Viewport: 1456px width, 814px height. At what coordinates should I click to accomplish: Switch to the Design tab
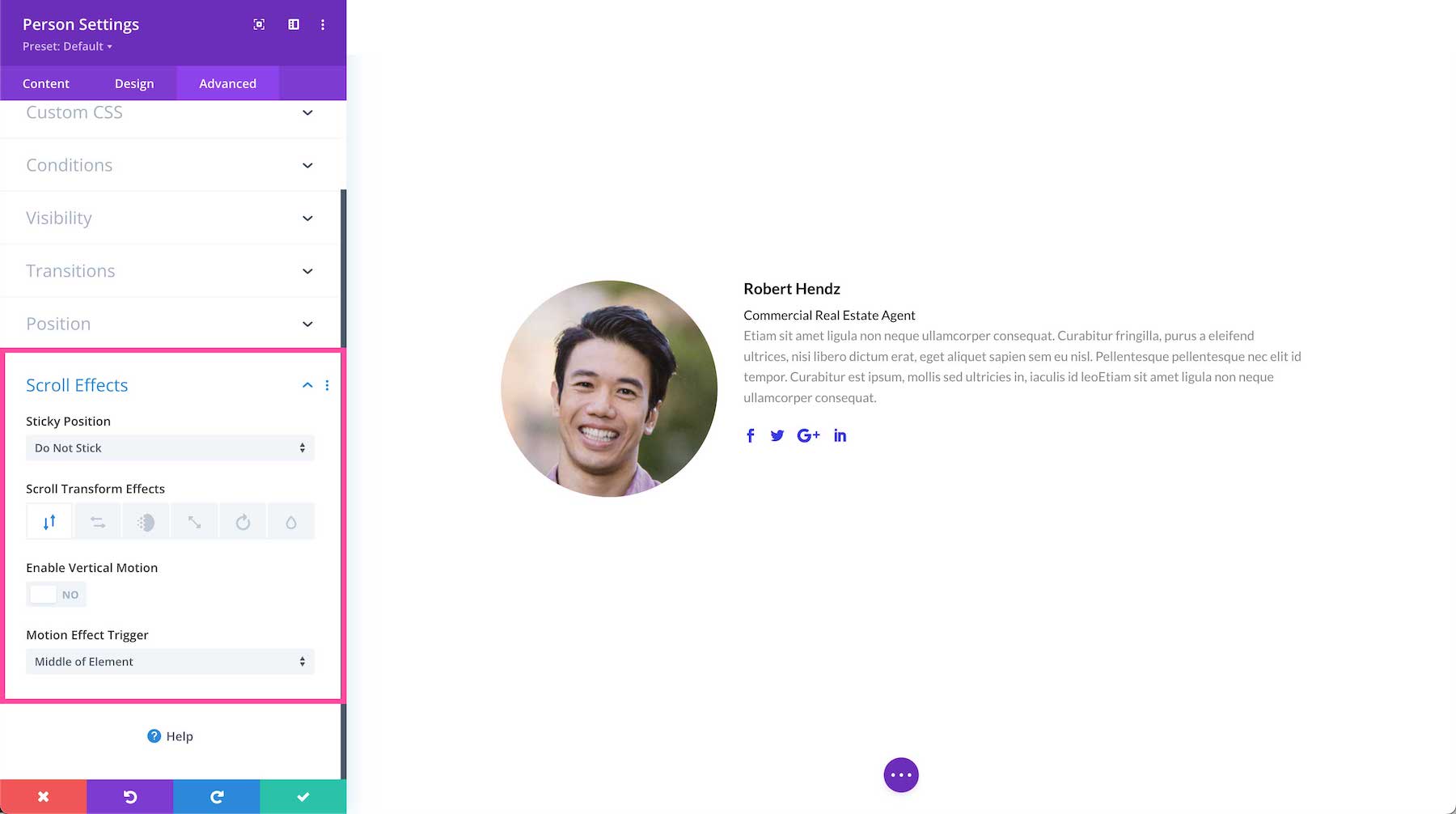(134, 83)
